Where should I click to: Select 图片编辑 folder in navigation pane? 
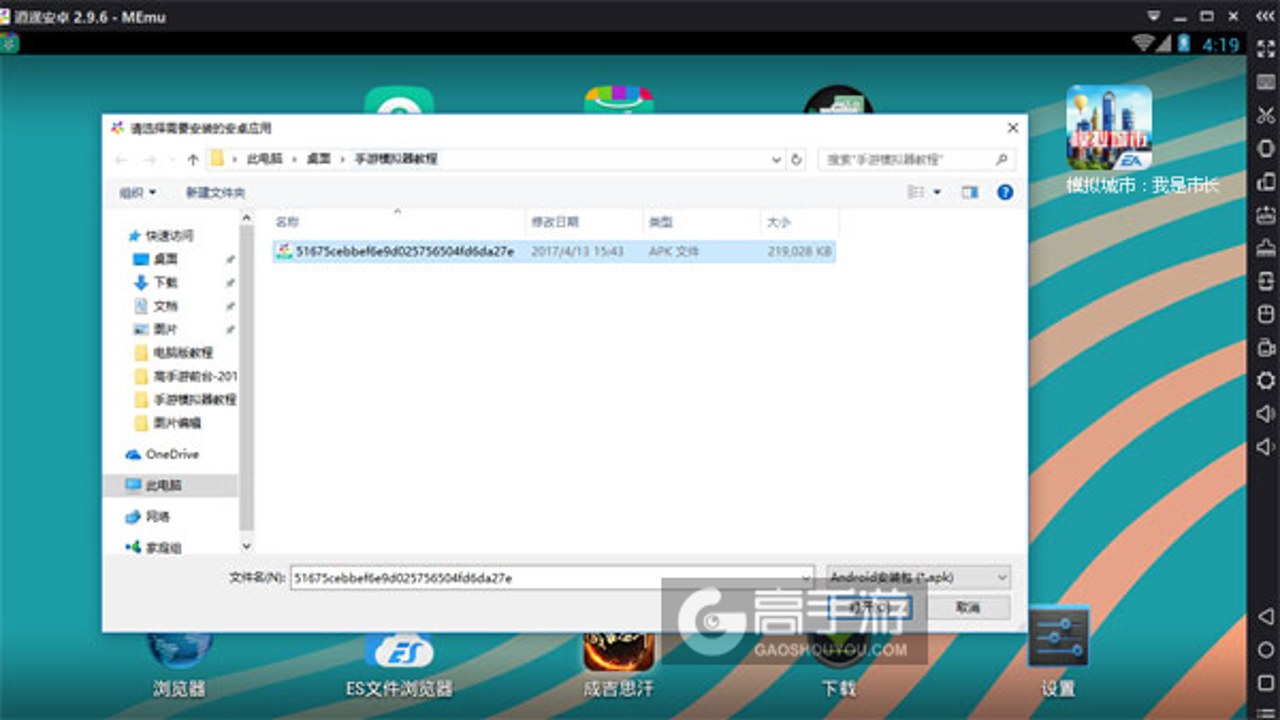(168, 423)
